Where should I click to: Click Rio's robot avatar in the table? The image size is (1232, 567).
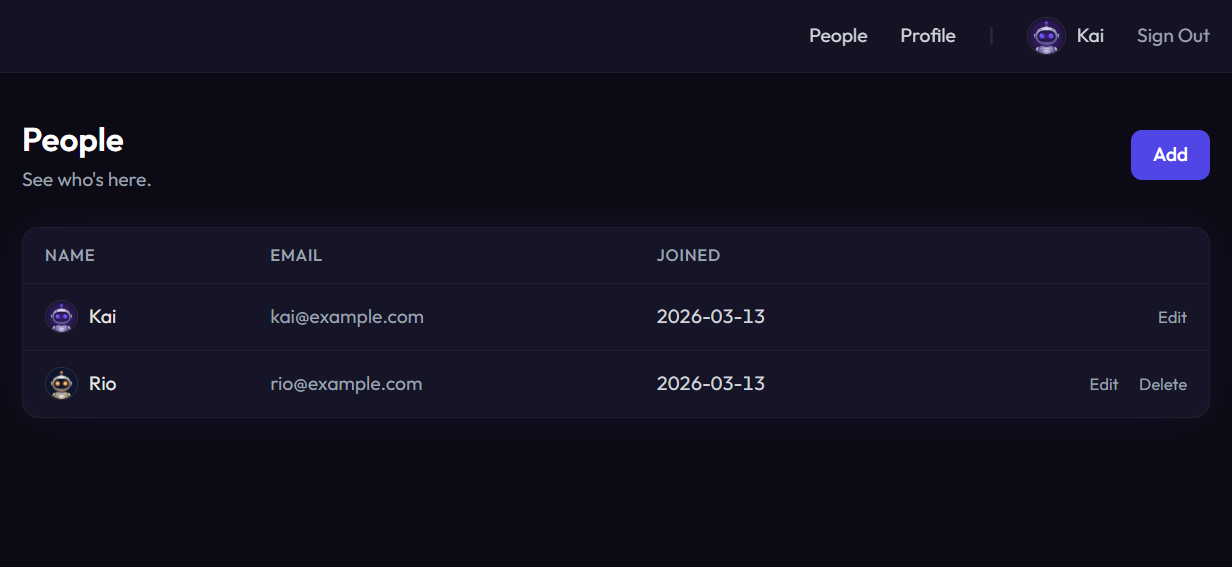coord(62,384)
